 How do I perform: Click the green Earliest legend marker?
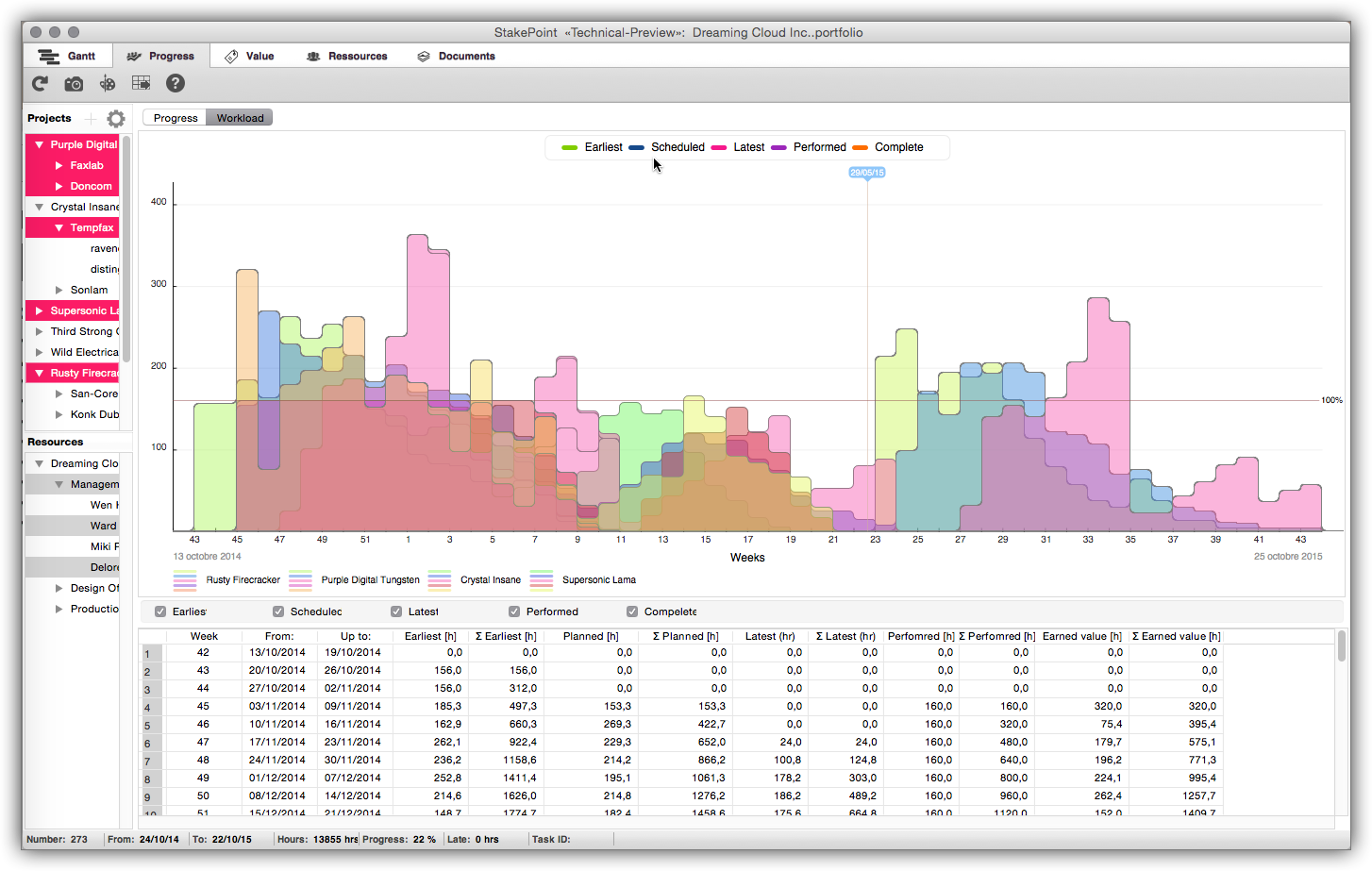[569, 147]
